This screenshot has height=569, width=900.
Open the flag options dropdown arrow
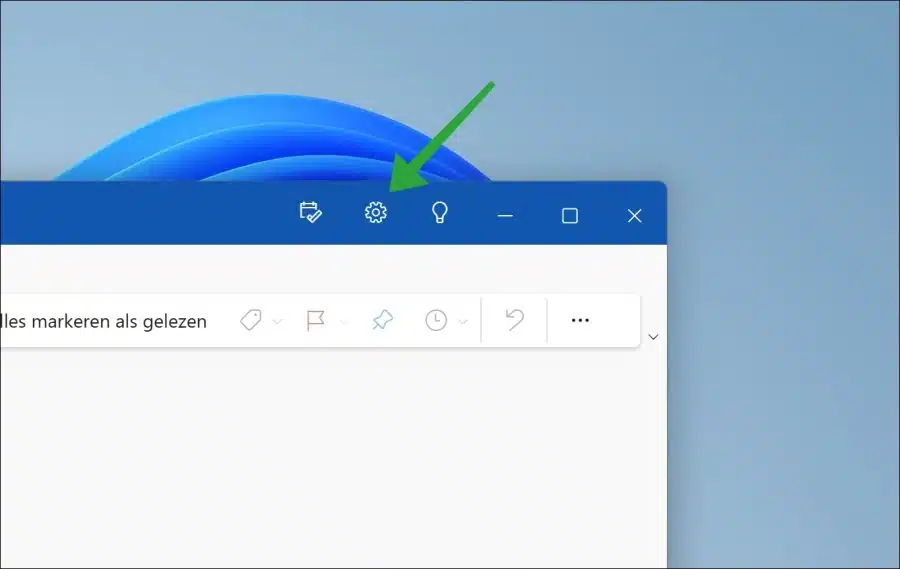click(x=343, y=322)
